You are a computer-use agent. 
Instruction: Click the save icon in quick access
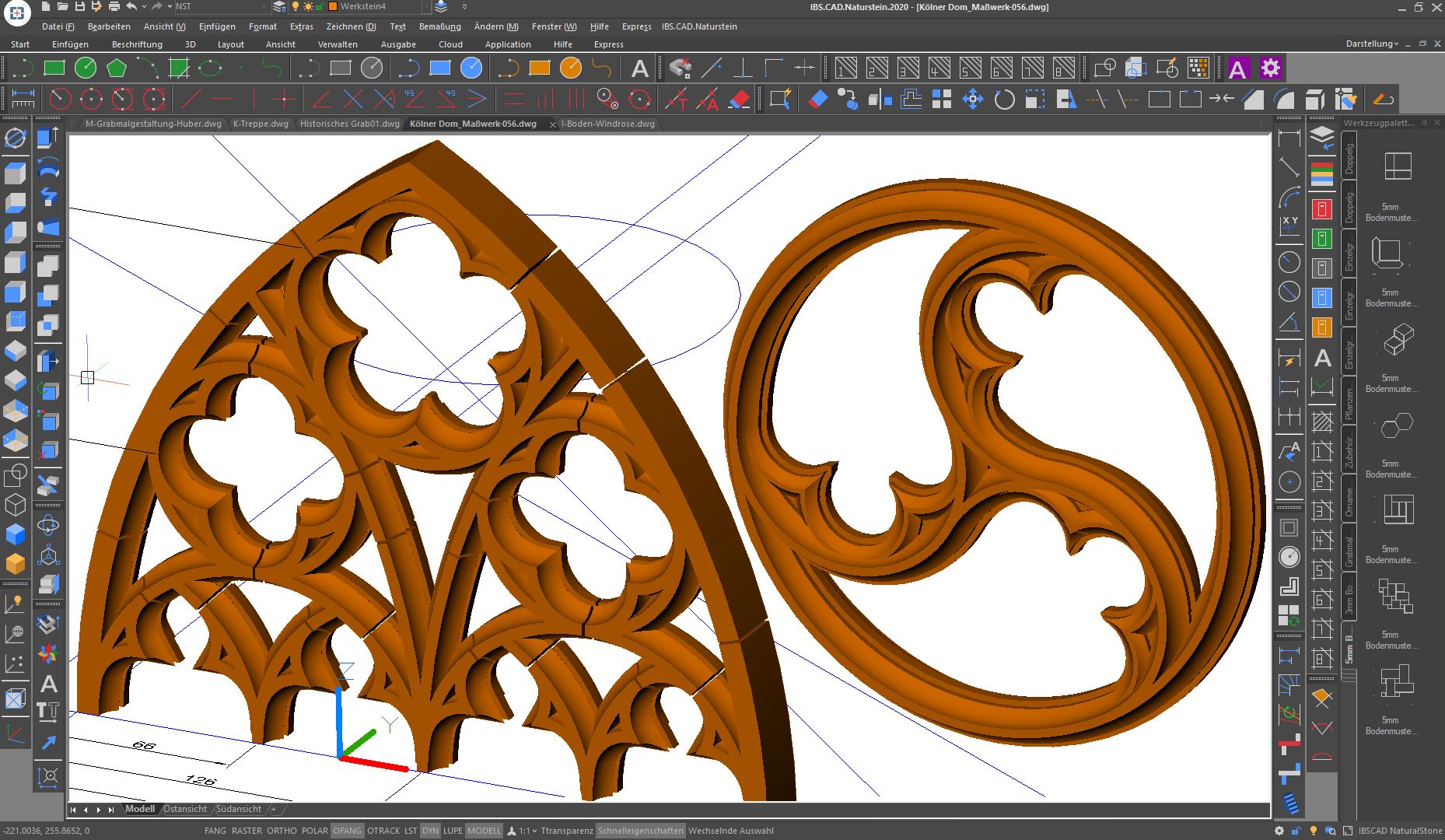pos(80,6)
